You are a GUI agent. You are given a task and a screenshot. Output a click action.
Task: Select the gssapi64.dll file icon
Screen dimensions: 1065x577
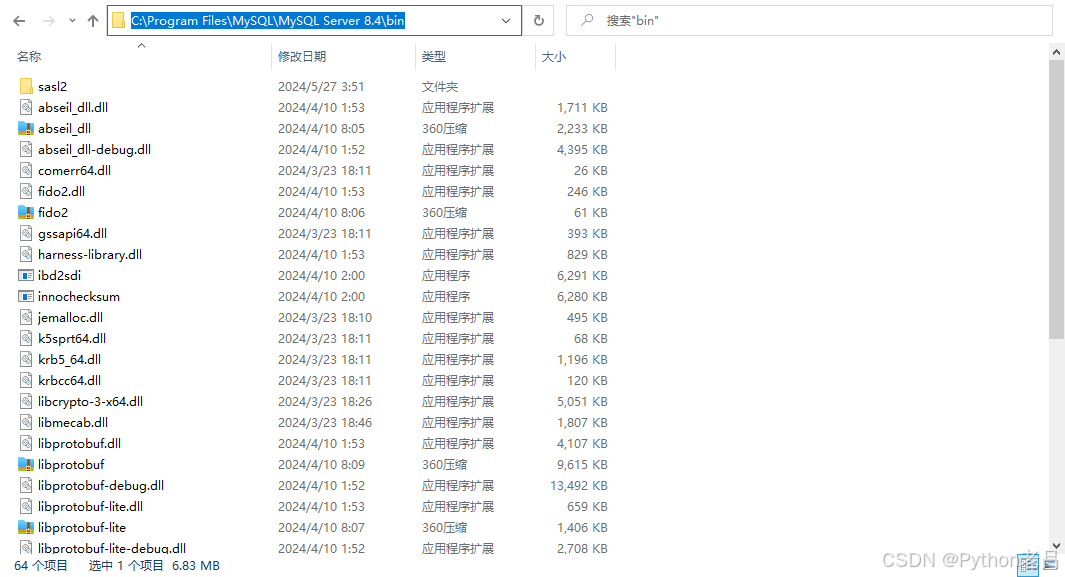[26, 234]
